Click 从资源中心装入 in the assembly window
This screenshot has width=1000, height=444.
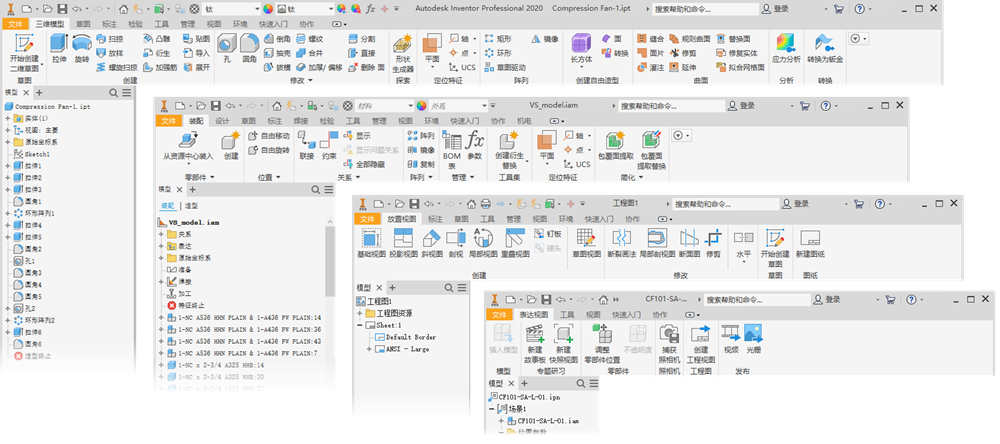pyautogui.click(x=189, y=147)
